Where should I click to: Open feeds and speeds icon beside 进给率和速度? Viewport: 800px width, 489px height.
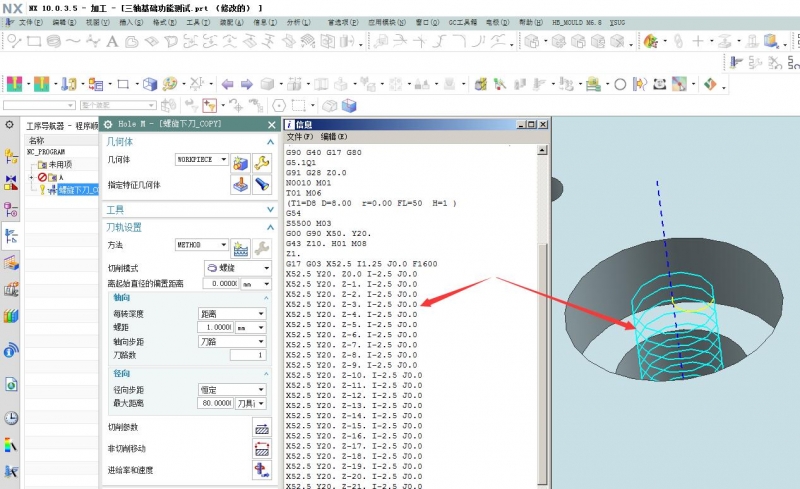[262, 470]
